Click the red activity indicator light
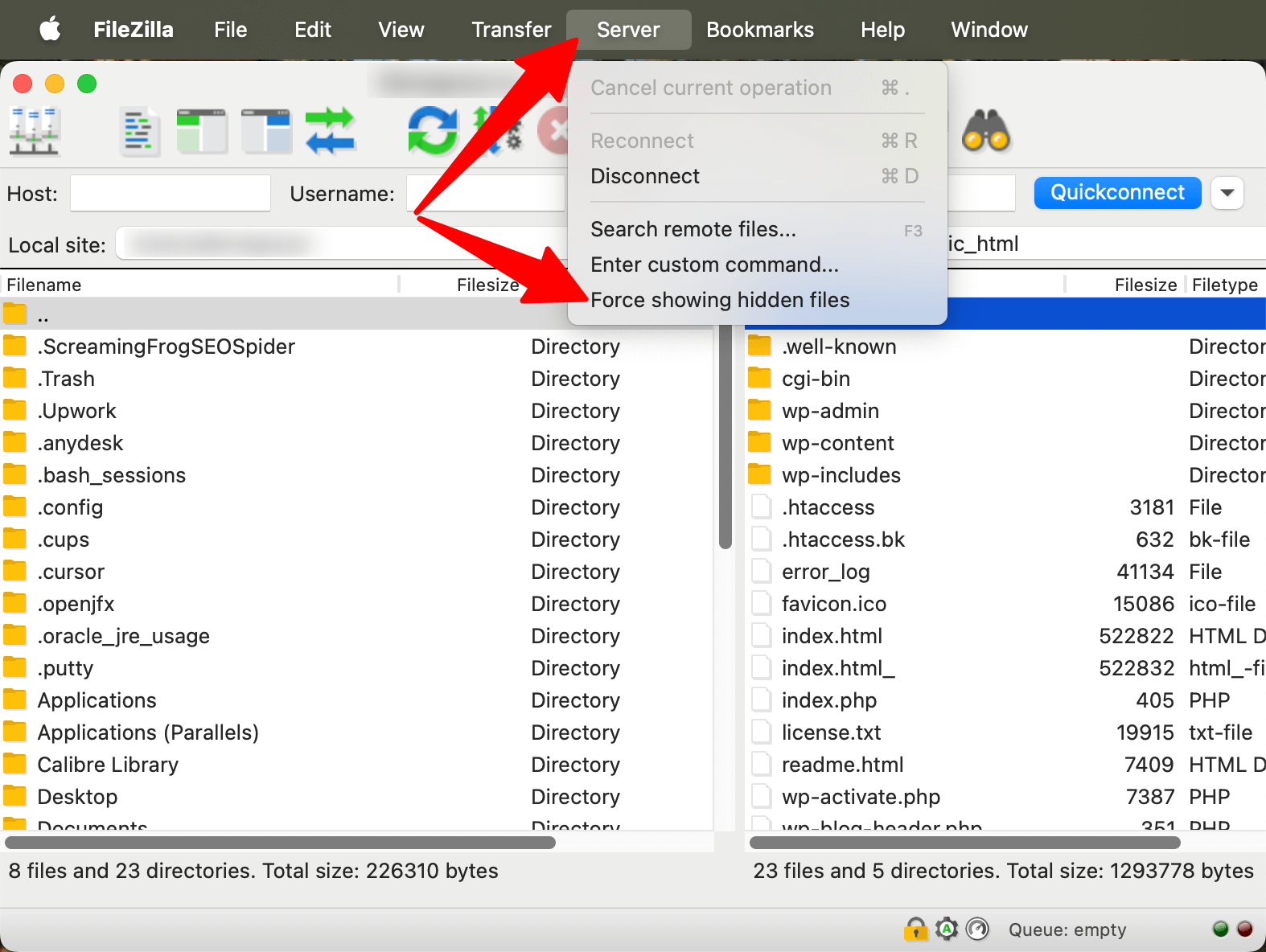Screen dimensions: 1266x952 [x=1245, y=929]
